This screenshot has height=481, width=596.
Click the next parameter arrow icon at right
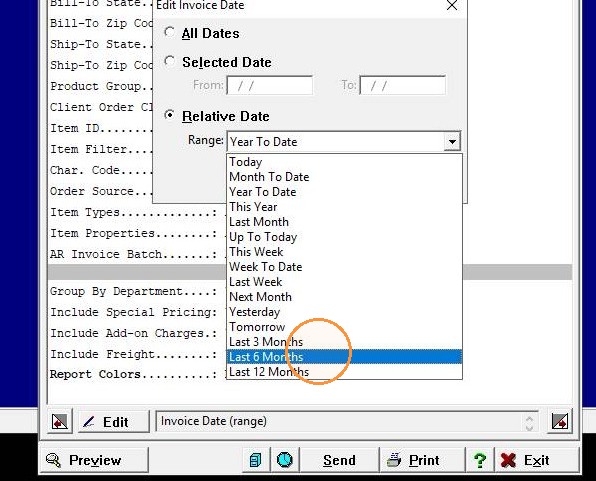(560, 422)
